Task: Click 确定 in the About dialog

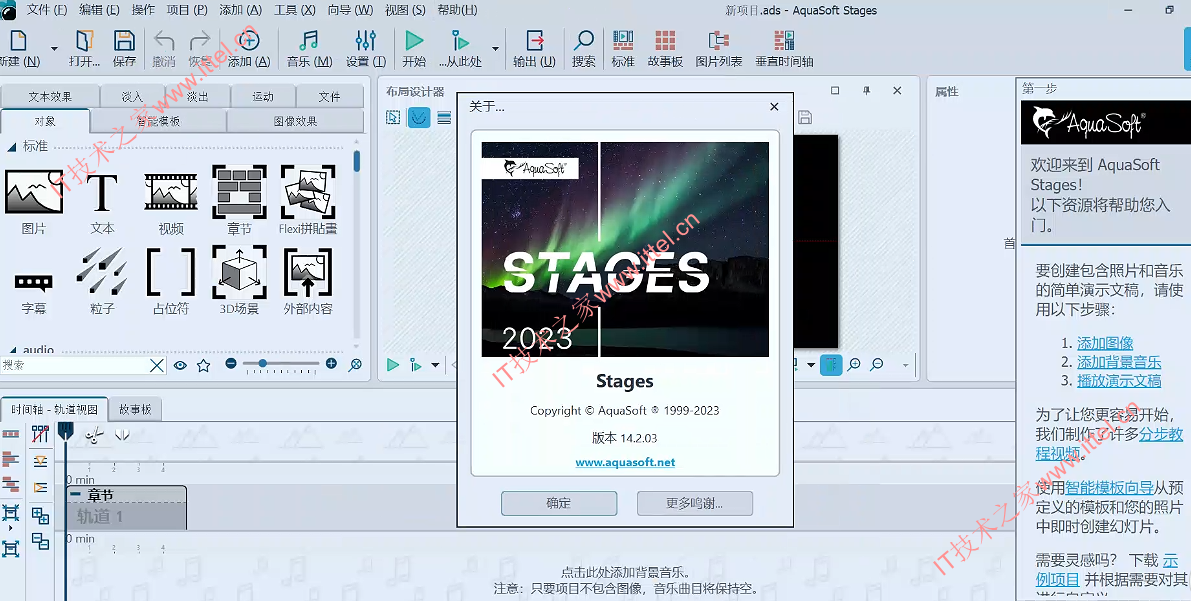Action: 559,503
